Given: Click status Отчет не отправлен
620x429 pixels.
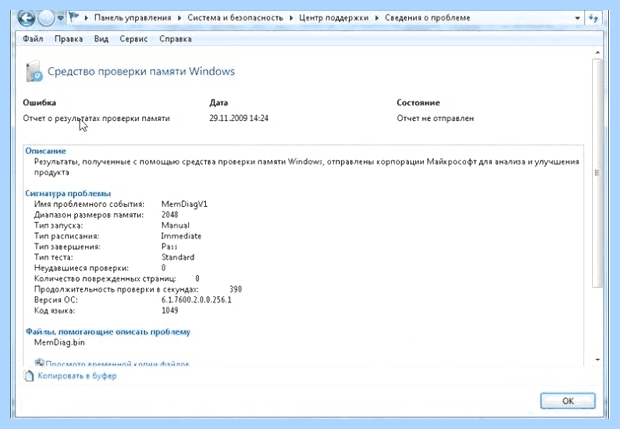Looking at the screenshot, I should tap(435, 118).
